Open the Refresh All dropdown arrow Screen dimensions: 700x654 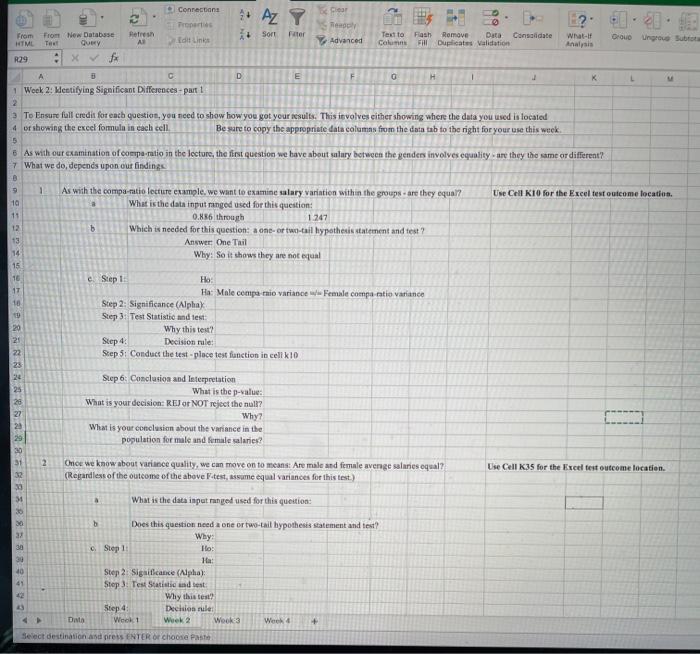coord(154,17)
